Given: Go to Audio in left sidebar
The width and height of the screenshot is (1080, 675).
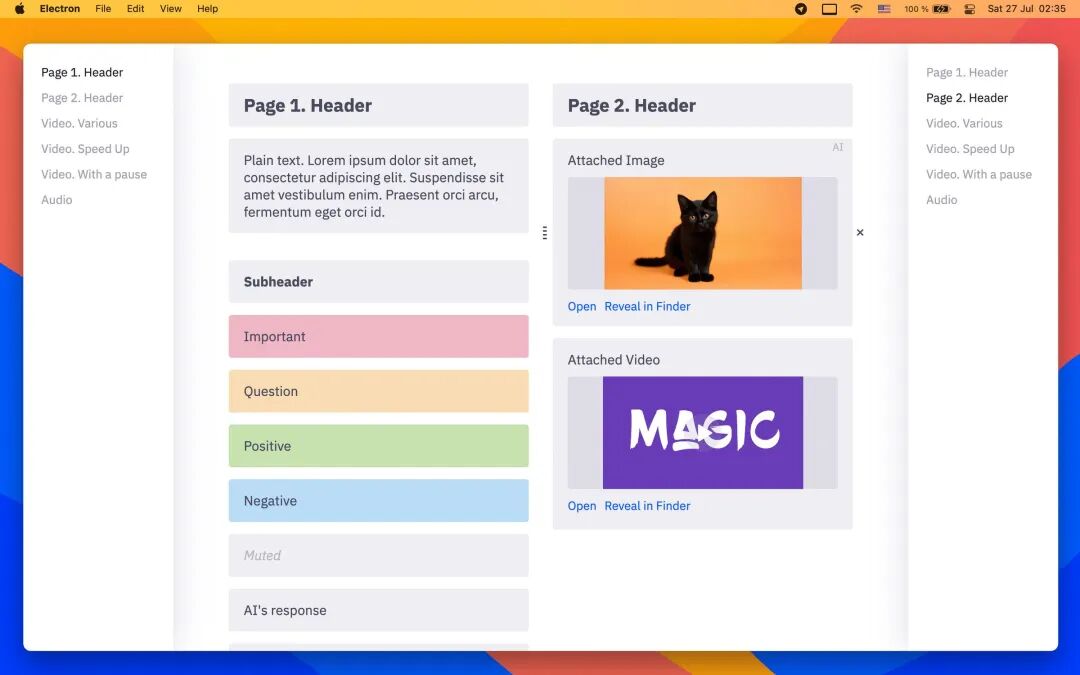Looking at the screenshot, I should (x=56, y=200).
